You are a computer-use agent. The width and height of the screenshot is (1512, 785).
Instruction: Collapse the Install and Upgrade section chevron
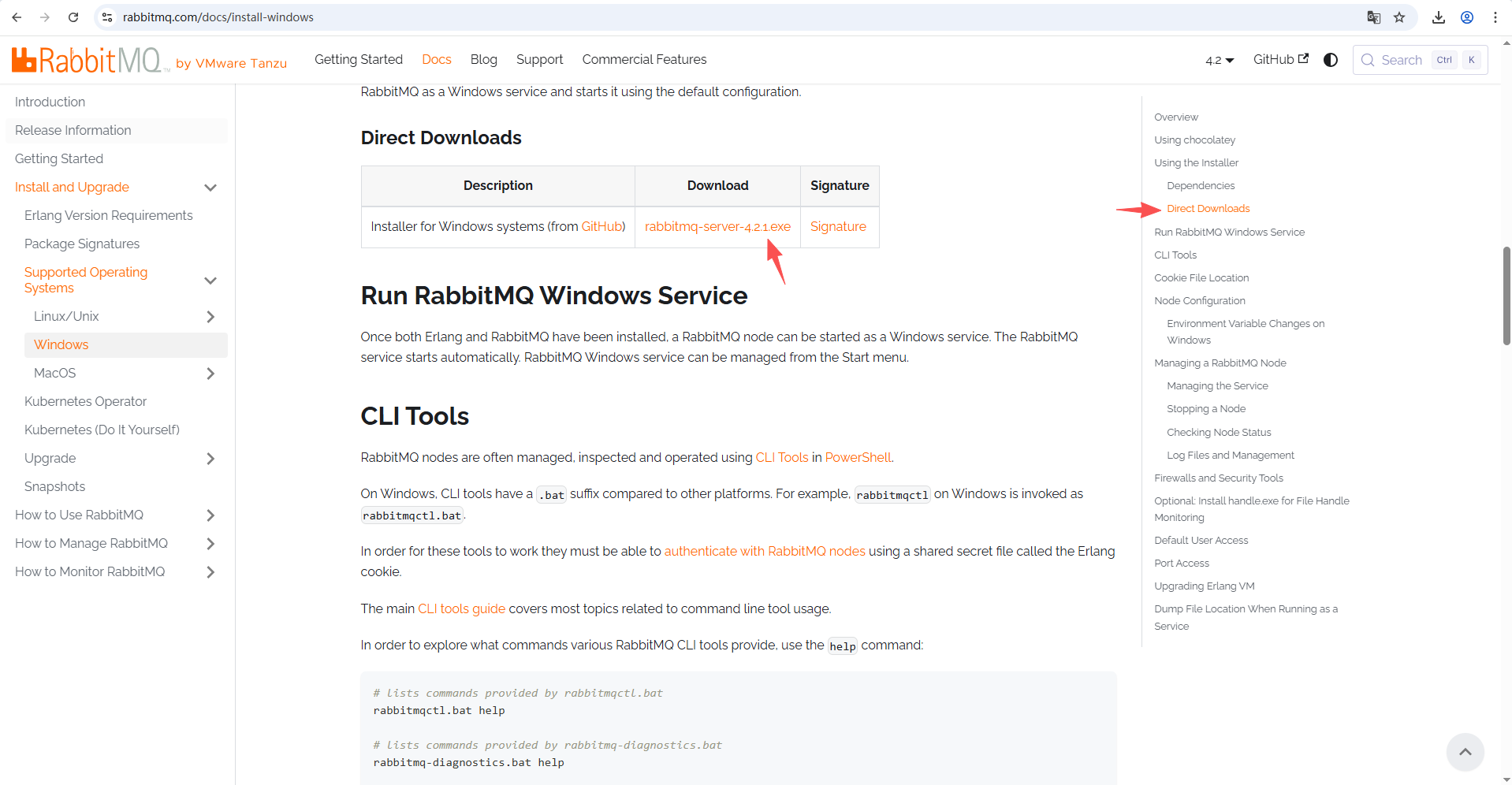210,188
